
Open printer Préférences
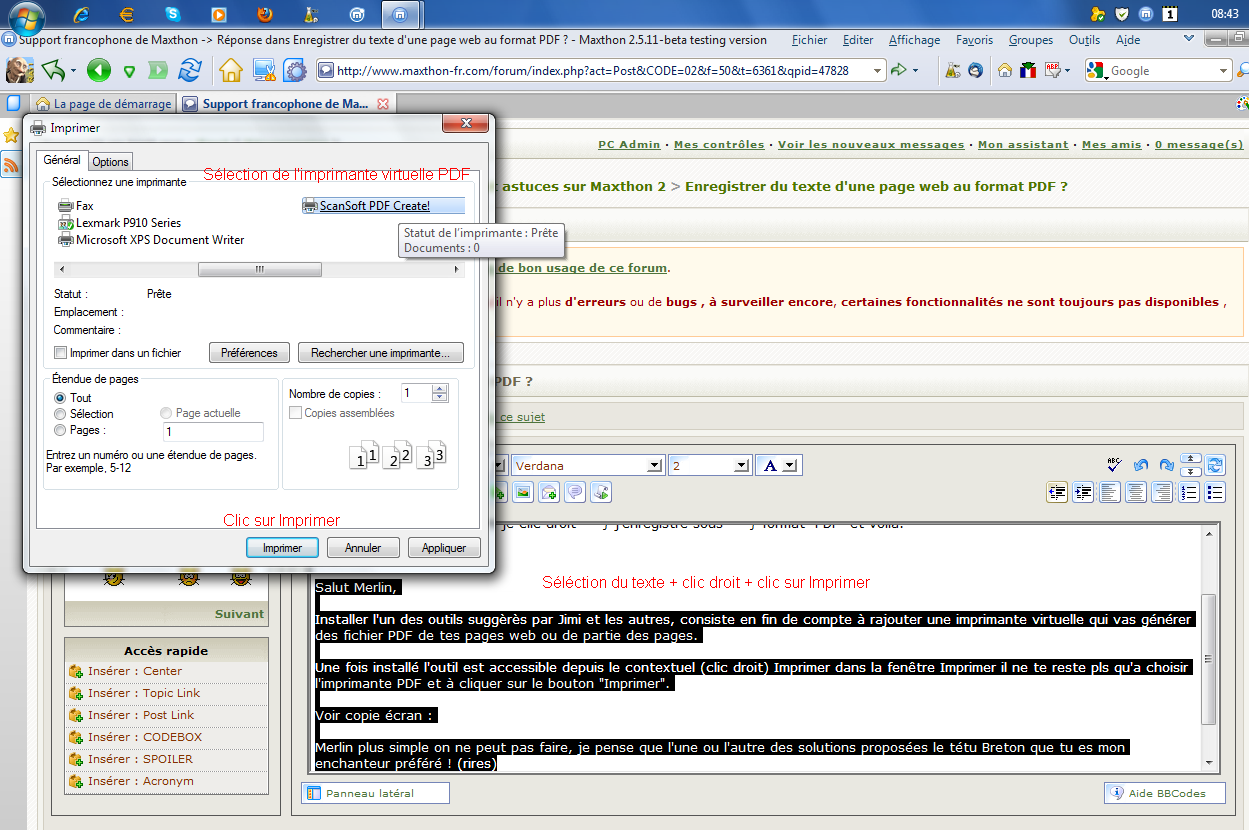(x=249, y=353)
